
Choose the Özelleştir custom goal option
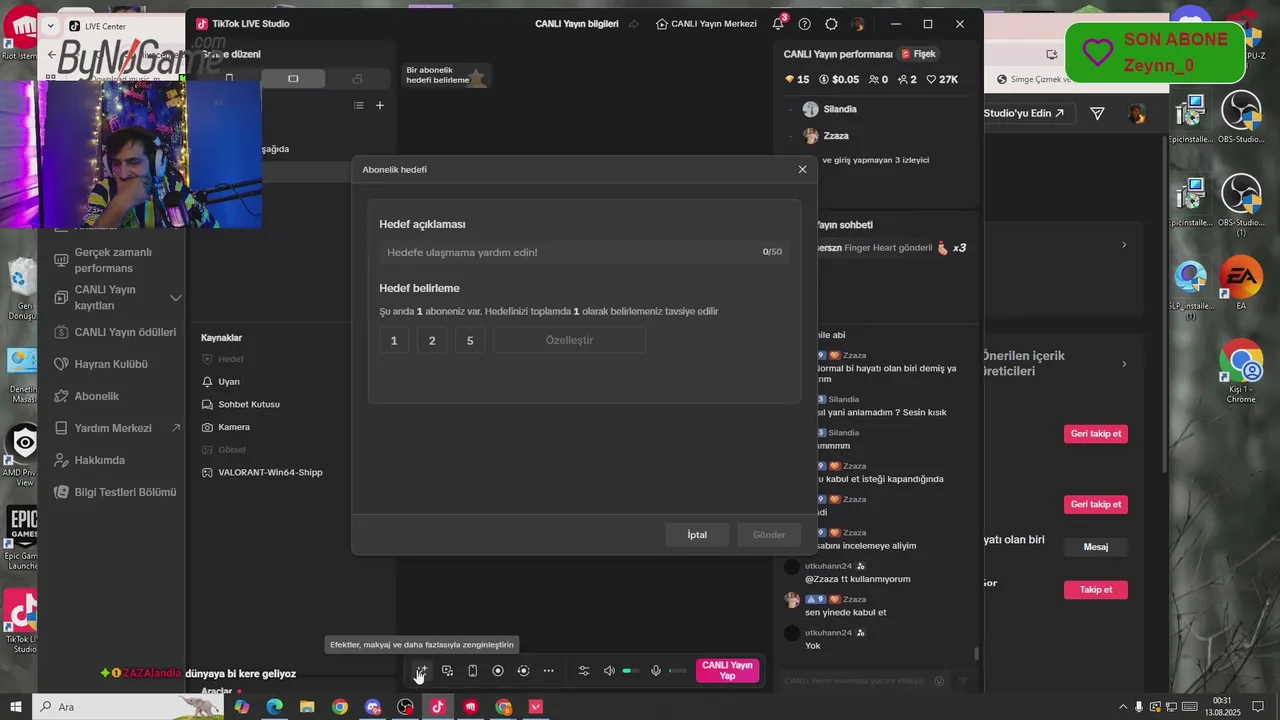pos(569,341)
